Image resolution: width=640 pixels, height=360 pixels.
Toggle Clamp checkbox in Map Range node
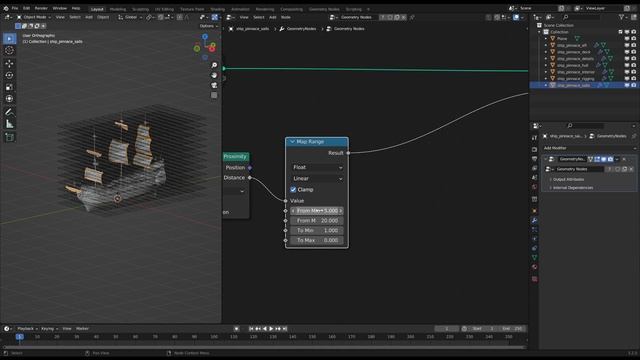(x=293, y=190)
